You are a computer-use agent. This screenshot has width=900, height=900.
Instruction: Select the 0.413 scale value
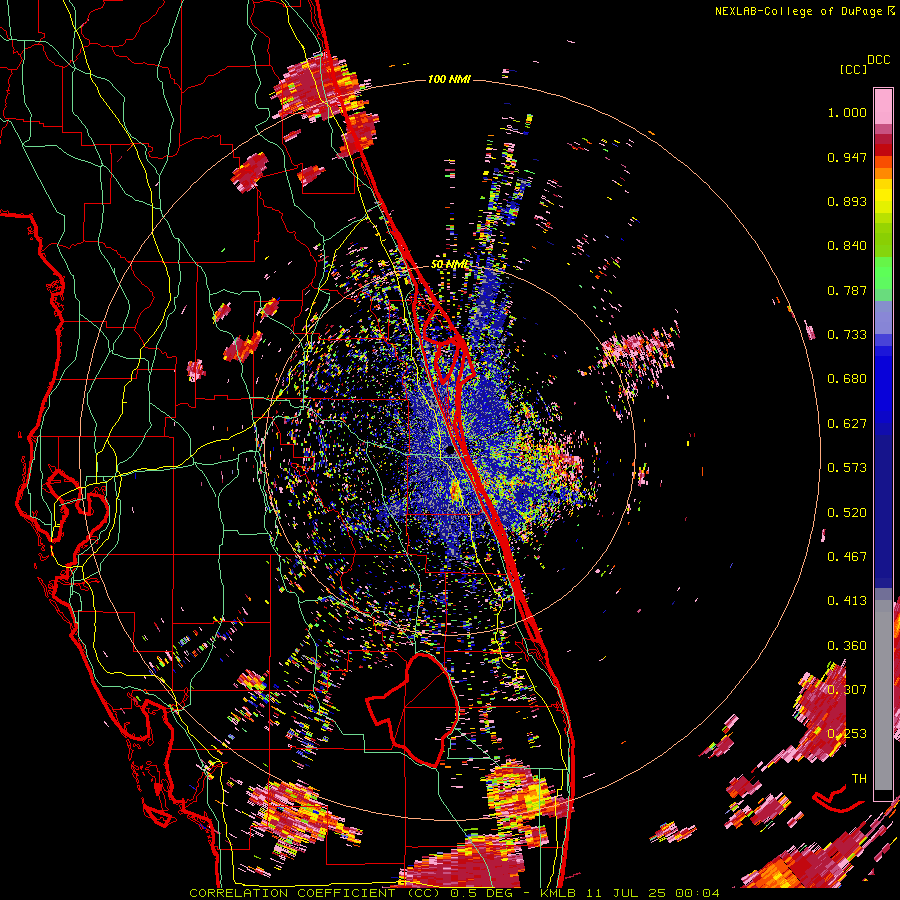847,601
